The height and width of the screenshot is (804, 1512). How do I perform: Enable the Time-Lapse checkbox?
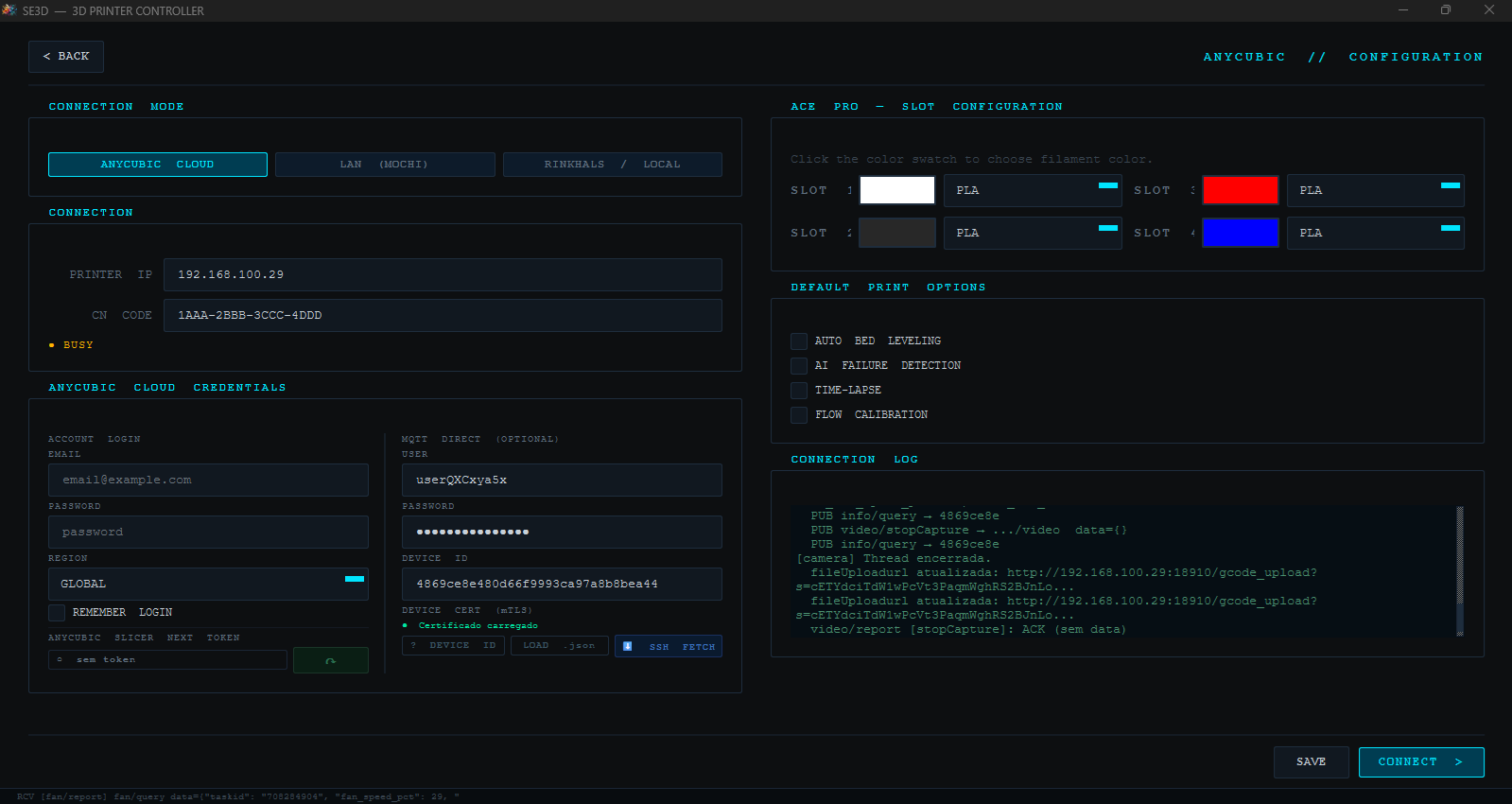[799, 391]
